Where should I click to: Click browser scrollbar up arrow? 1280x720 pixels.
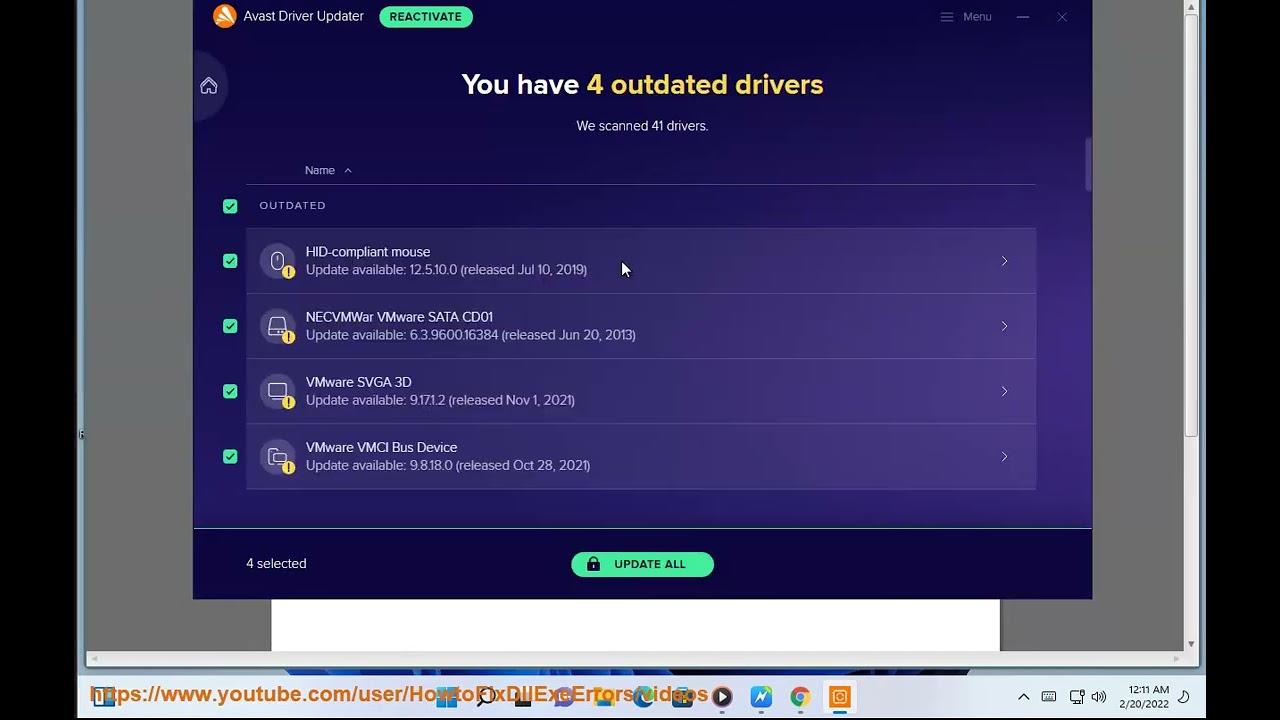click(1191, 7)
